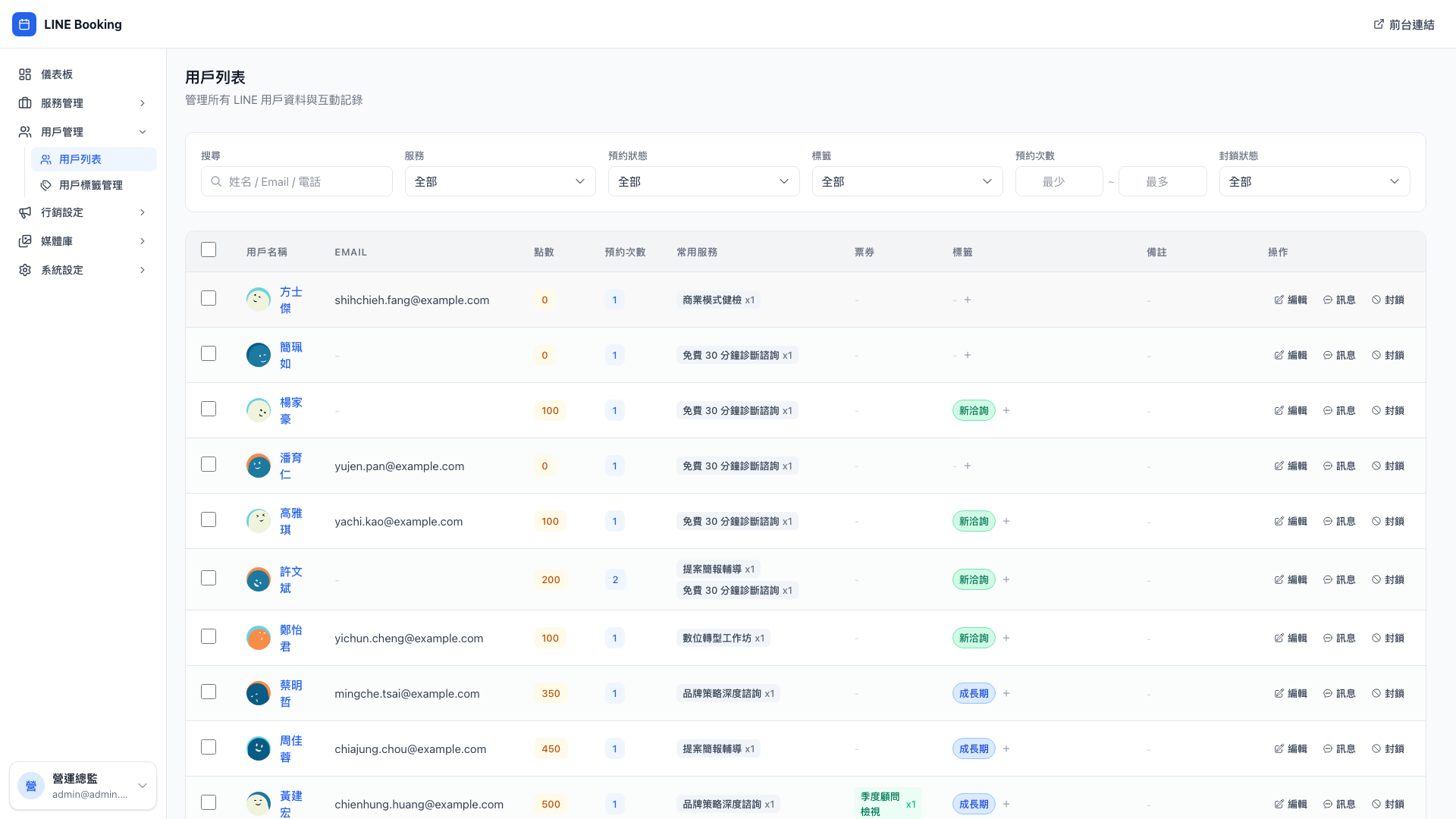Click the 媒體庫 image icon
Viewport: 1456px width, 819px height.
pyautogui.click(x=25, y=241)
